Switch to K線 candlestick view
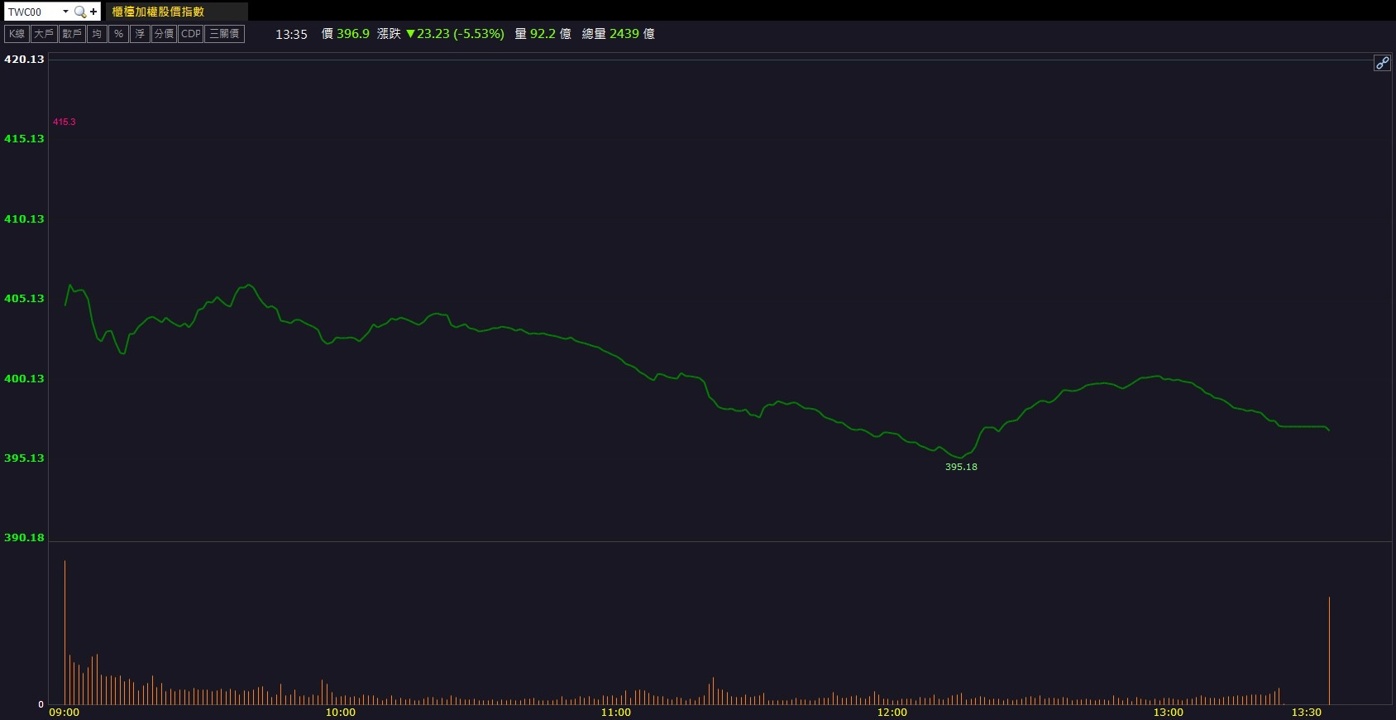The width and height of the screenshot is (1396, 720). pyautogui.click(x=17, y=34)
